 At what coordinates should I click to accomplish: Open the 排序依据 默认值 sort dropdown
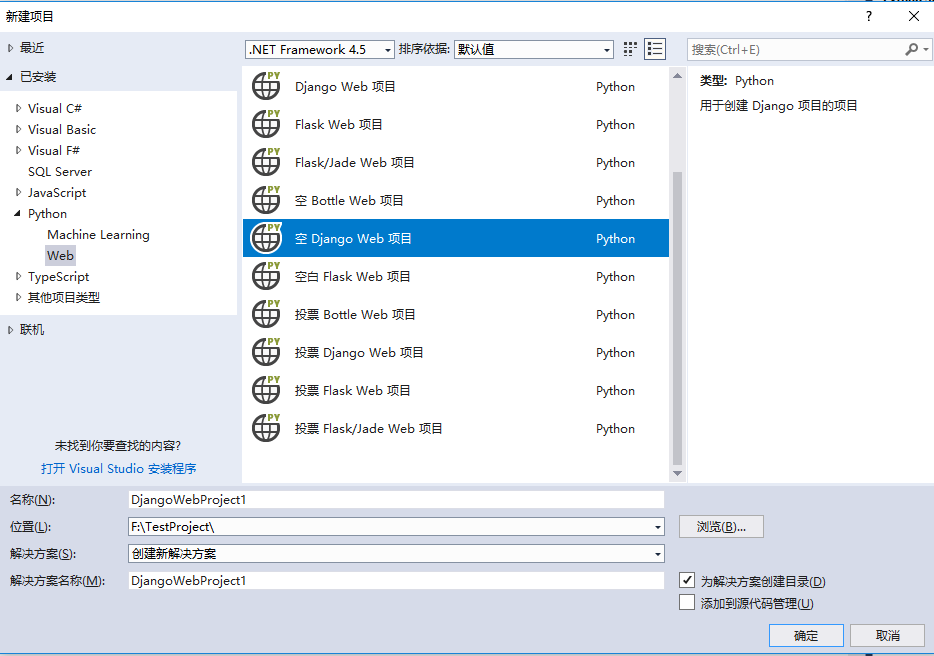click(607, 50)
